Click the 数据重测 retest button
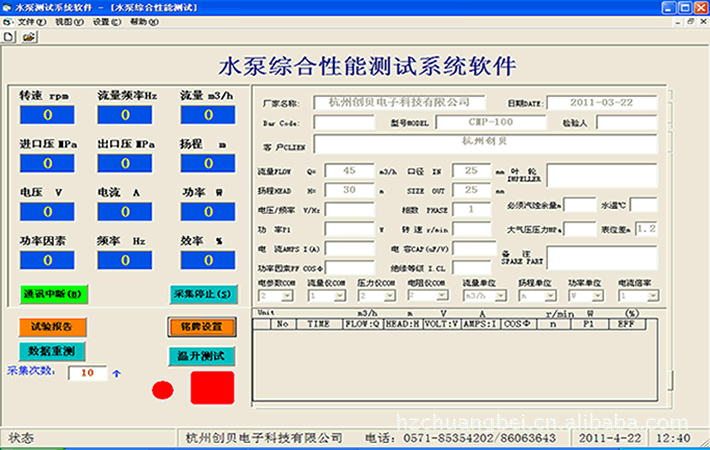Viewport: 710px width, 450px height. pyautogui.click(x=53, y=351)
